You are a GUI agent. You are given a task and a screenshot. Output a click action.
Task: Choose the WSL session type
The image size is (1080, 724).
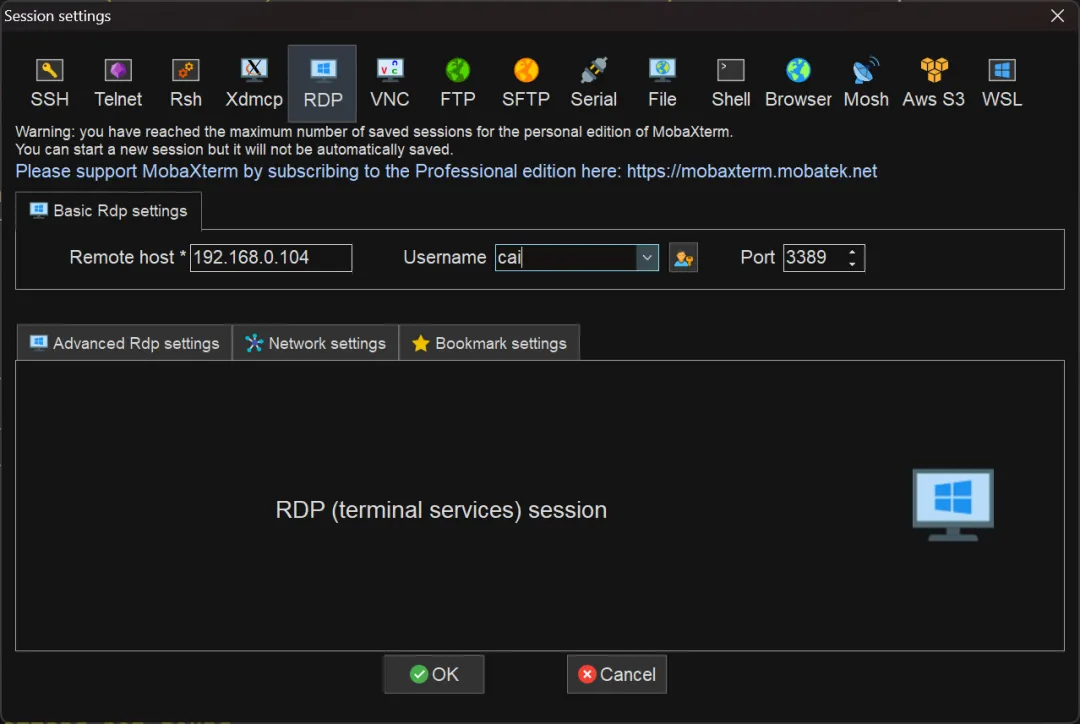pos(1001,83)
